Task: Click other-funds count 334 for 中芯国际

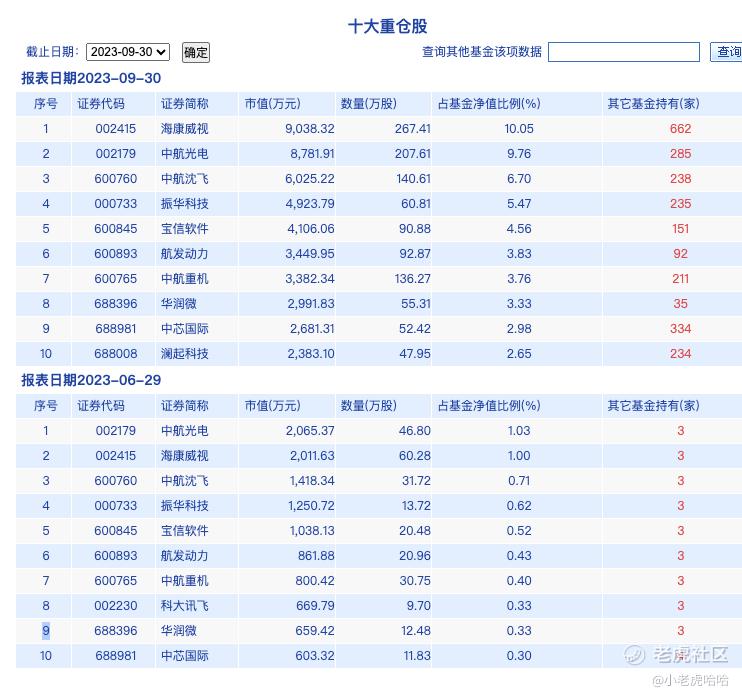Action: tap(680, 329)
